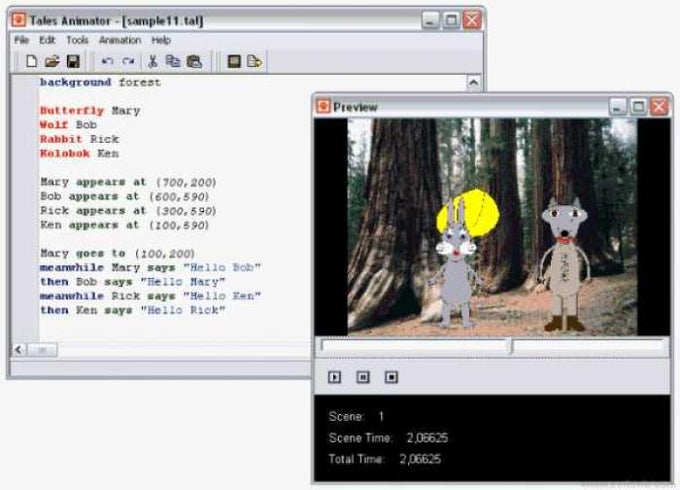Play the animation in Preview
The height and width of the screenshot is (490, 680).
pos(334,377)
